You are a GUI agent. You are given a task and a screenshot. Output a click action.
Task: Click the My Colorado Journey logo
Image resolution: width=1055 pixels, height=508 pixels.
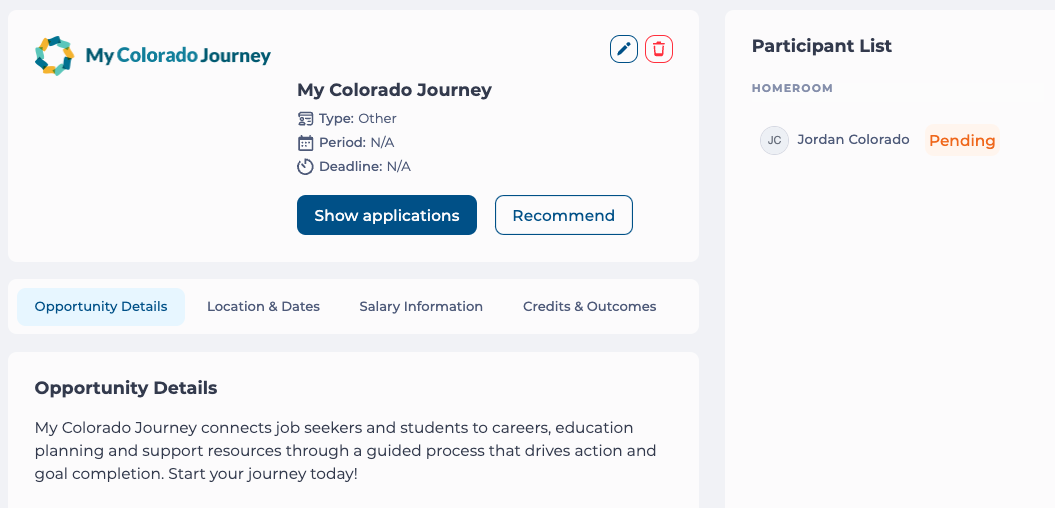coord(153,55)
